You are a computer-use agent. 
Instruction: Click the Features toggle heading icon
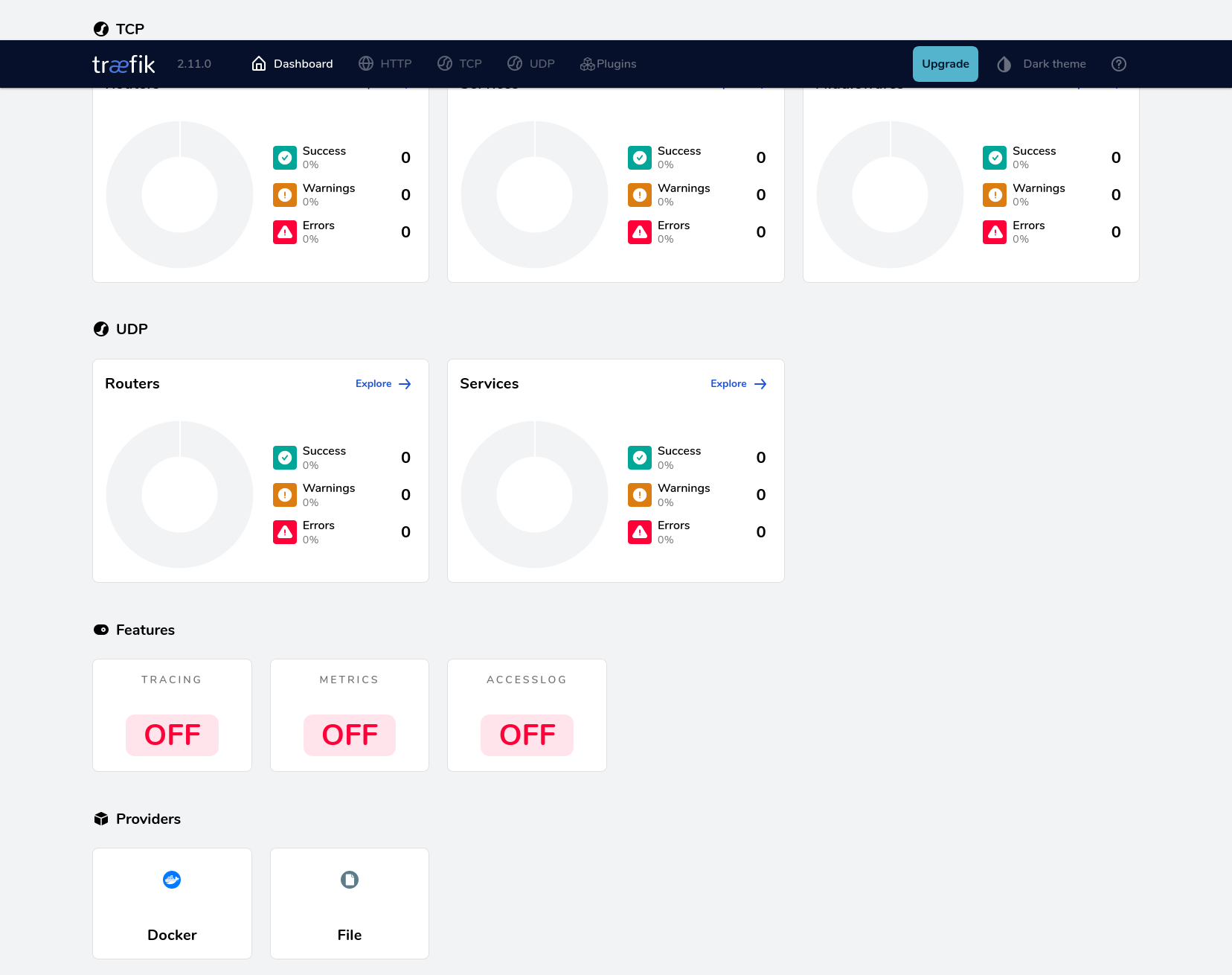click(101, 630)
